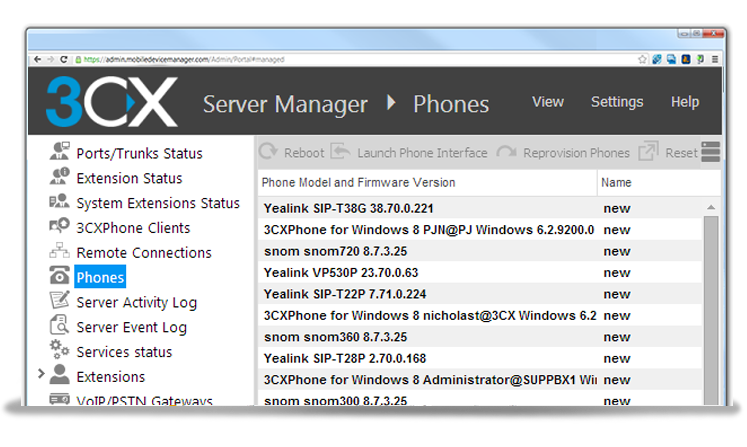This screenshot has width=747, height=447.
Task: Click the Extension Status sidebar icon
Action: (60, 176)
